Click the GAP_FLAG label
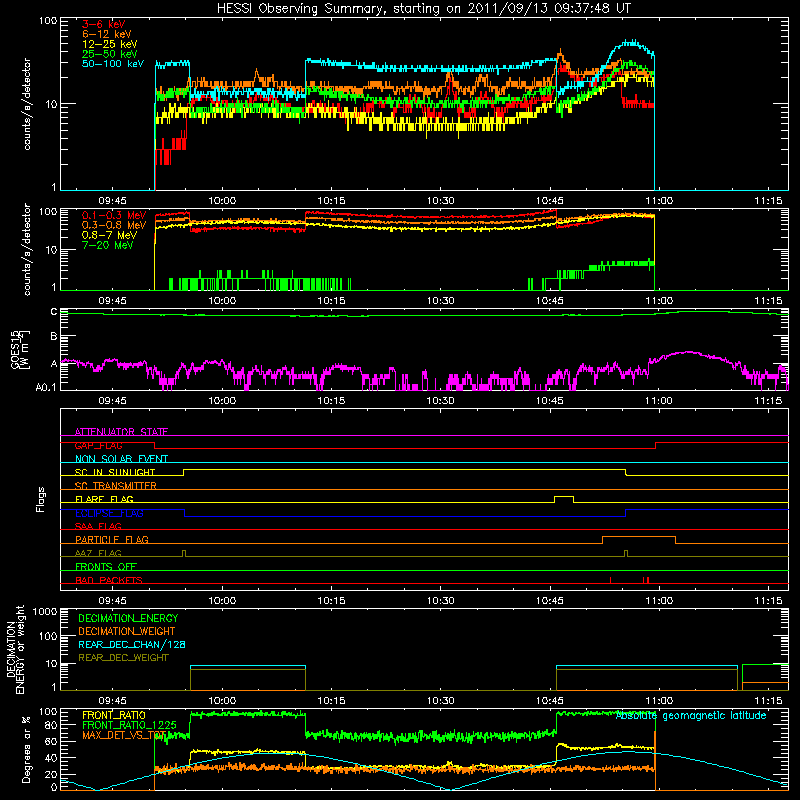 click(x=98, y=445)
